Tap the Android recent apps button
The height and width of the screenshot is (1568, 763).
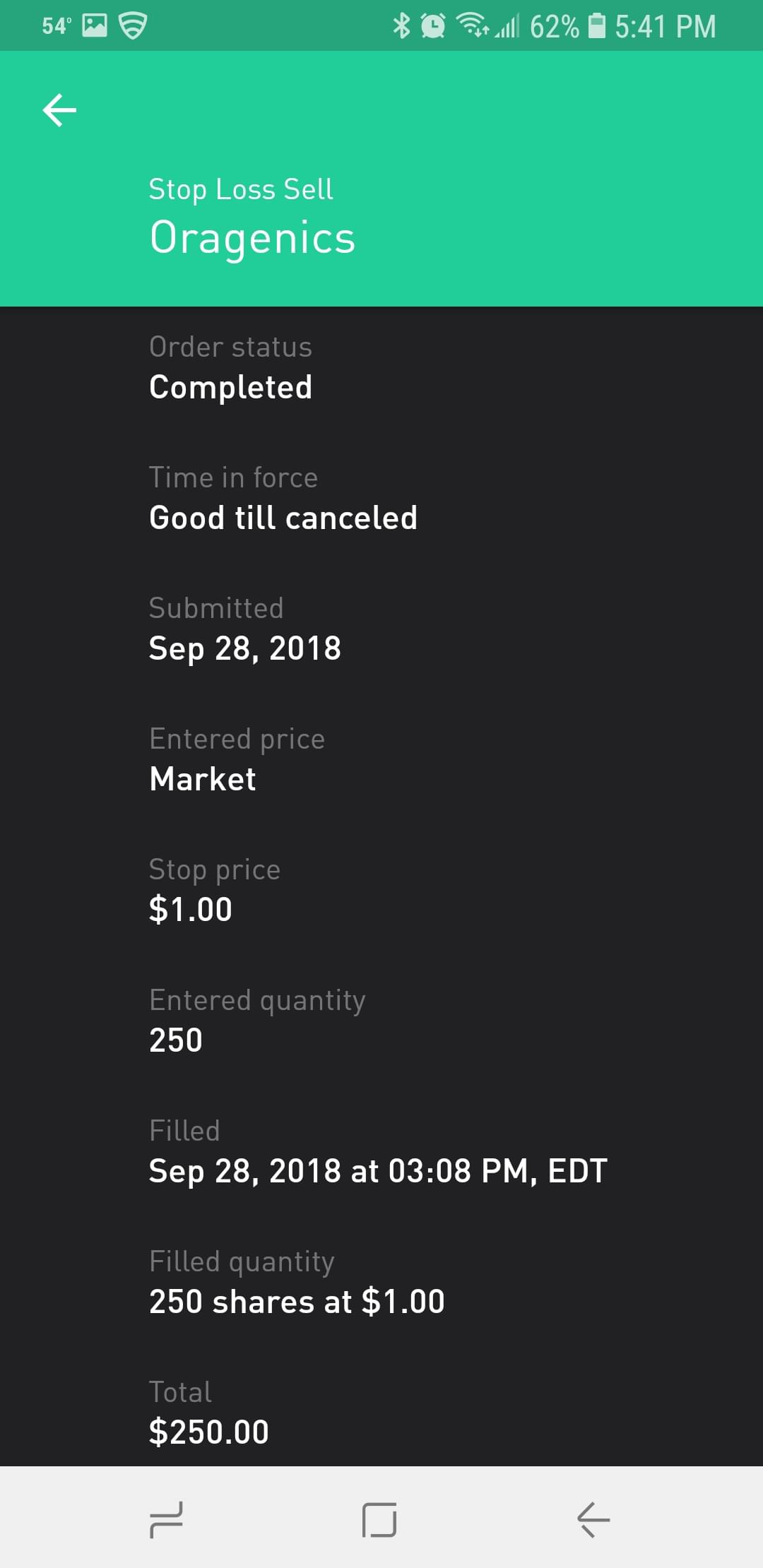click(167, 1519)
